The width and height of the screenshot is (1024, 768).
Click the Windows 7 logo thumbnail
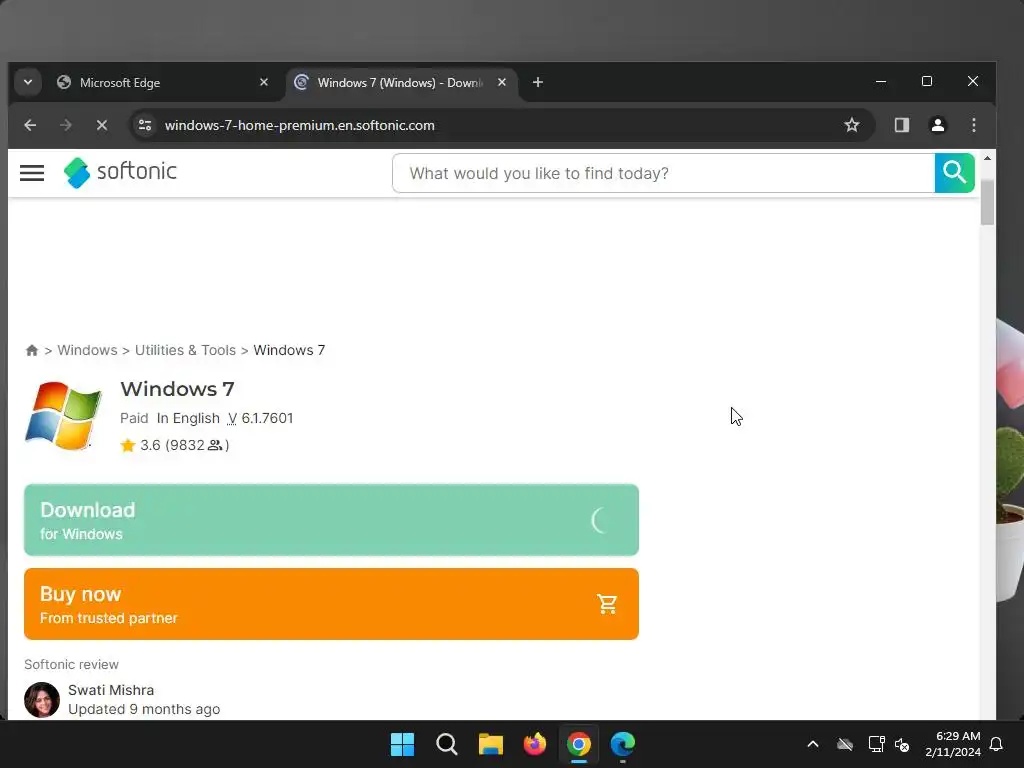click(63, 416)
